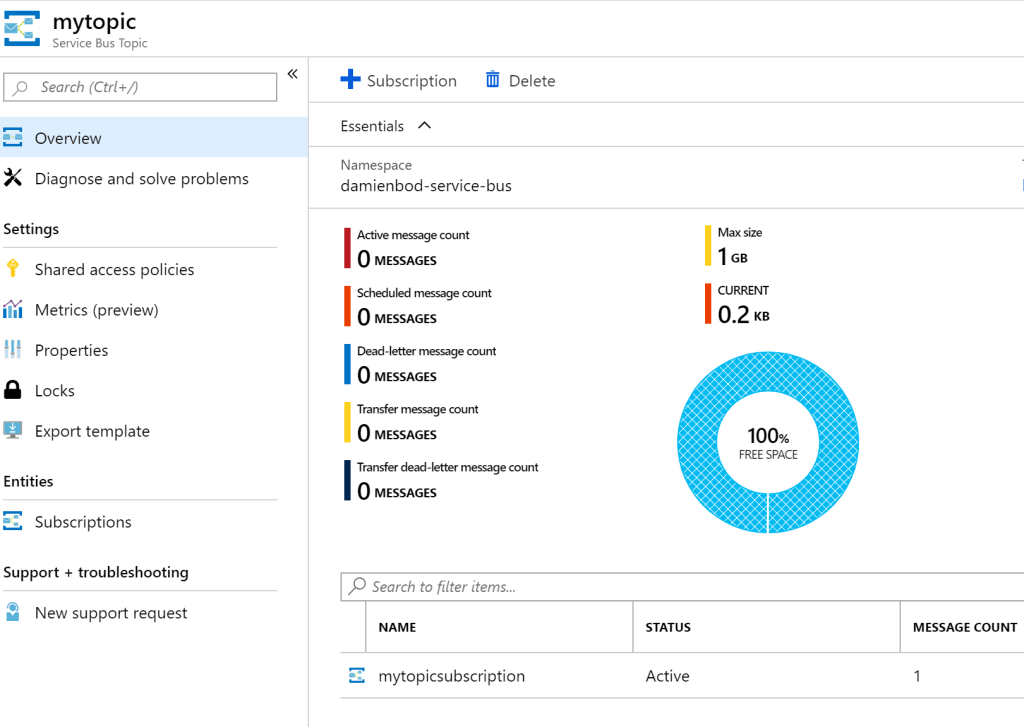
Task: Collapse the left navigation pane with double chevron
Action: [x=292, y=73]
